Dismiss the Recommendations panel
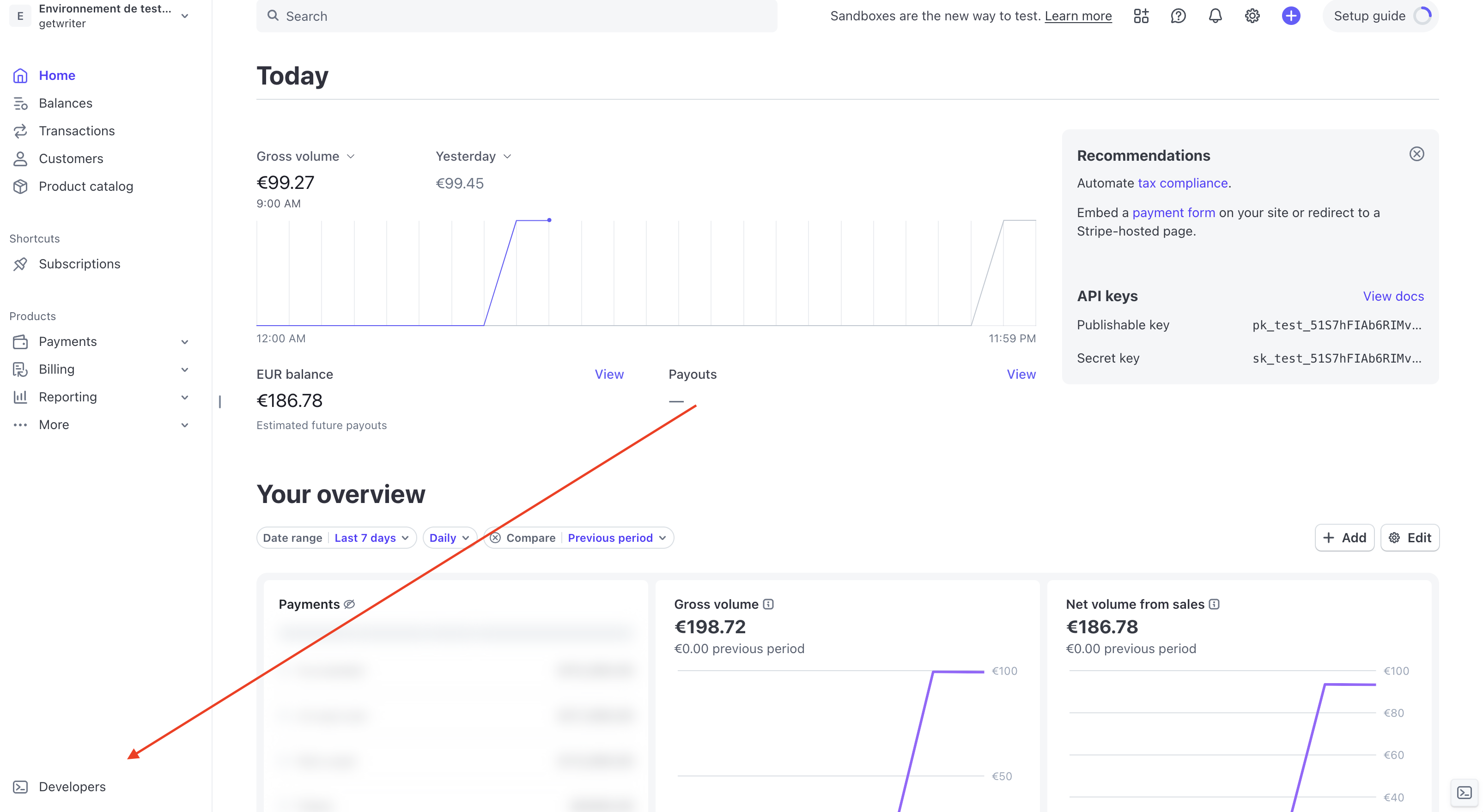1483x812 pixels. pos(1417,154)
